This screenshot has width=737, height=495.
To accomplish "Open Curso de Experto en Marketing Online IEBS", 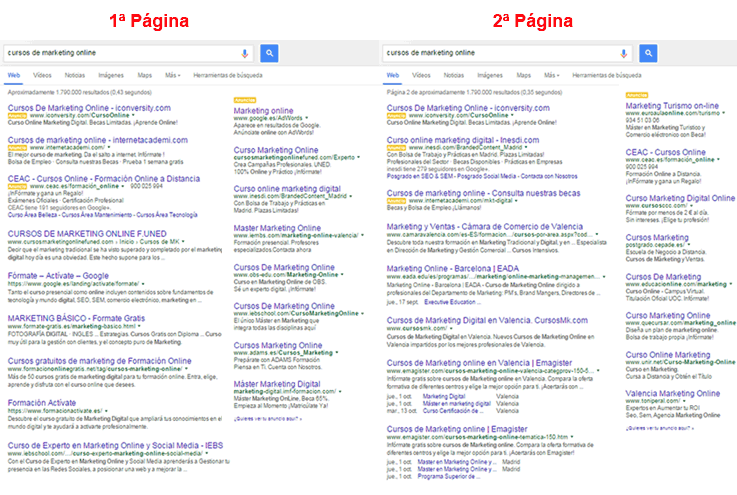I will tap(115, 445).
